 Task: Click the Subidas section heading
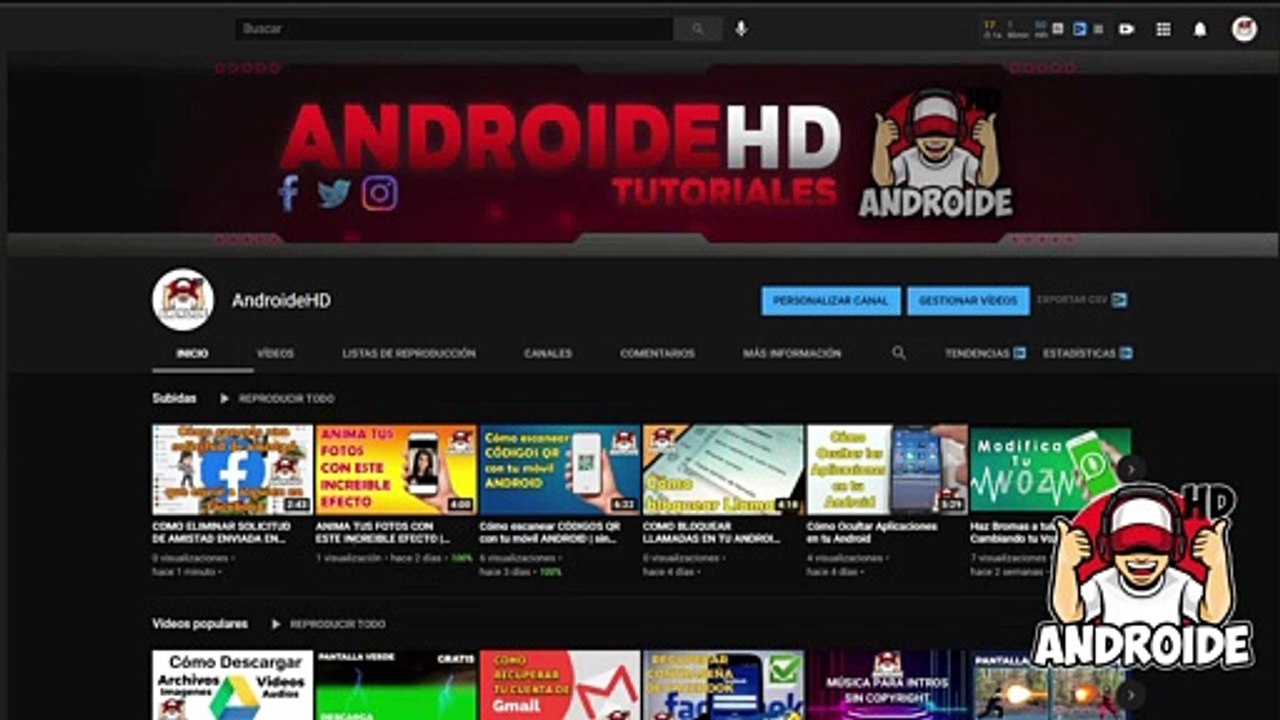coord(174,398)
